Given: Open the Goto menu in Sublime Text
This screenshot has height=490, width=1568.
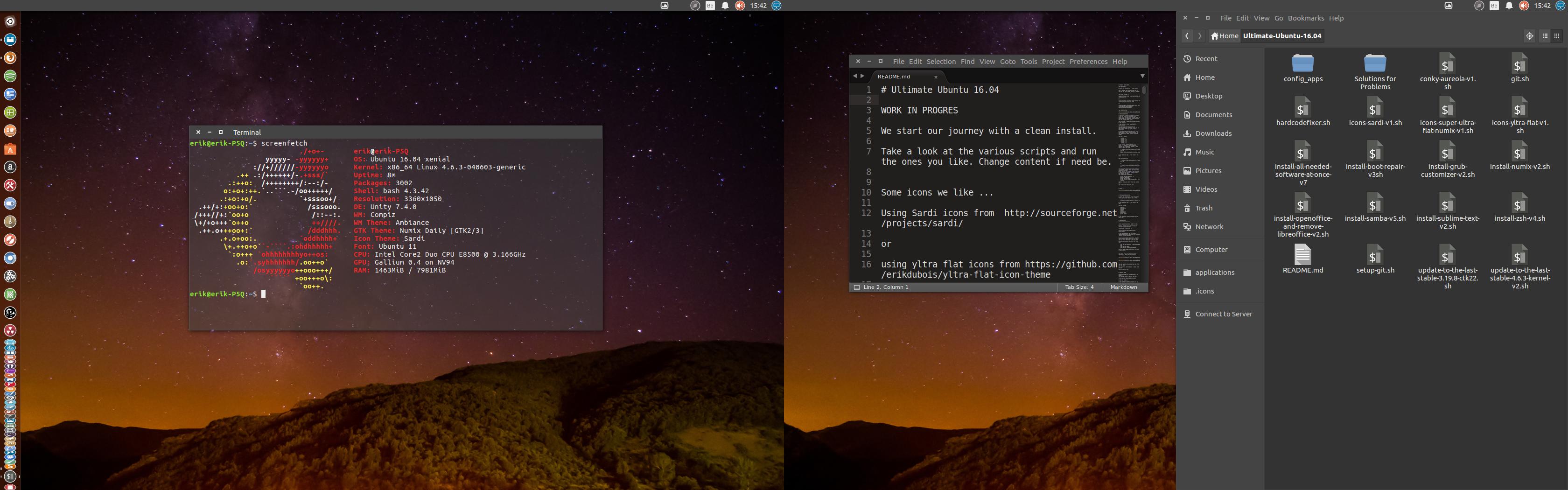Looking at the screenshot, I should (x=1008, y=62).
